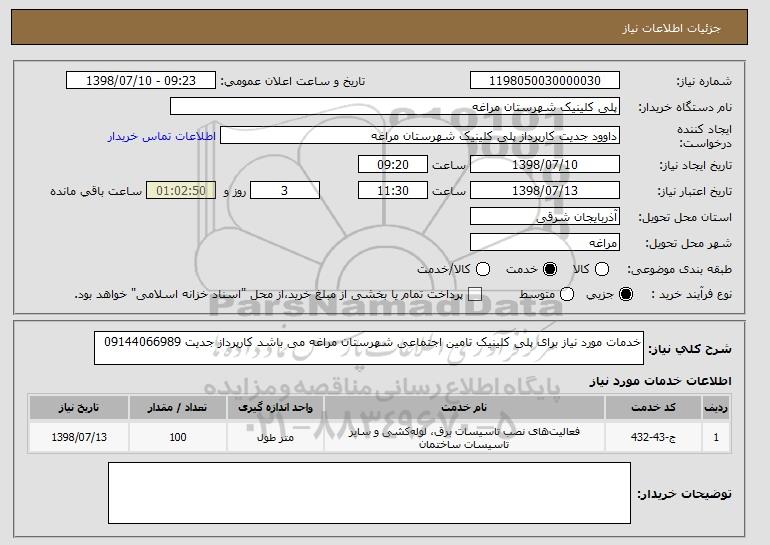This screenshot has height=545, width=770.
Task: Choose the متوسط purchase process option
Action: coord(567,295)
